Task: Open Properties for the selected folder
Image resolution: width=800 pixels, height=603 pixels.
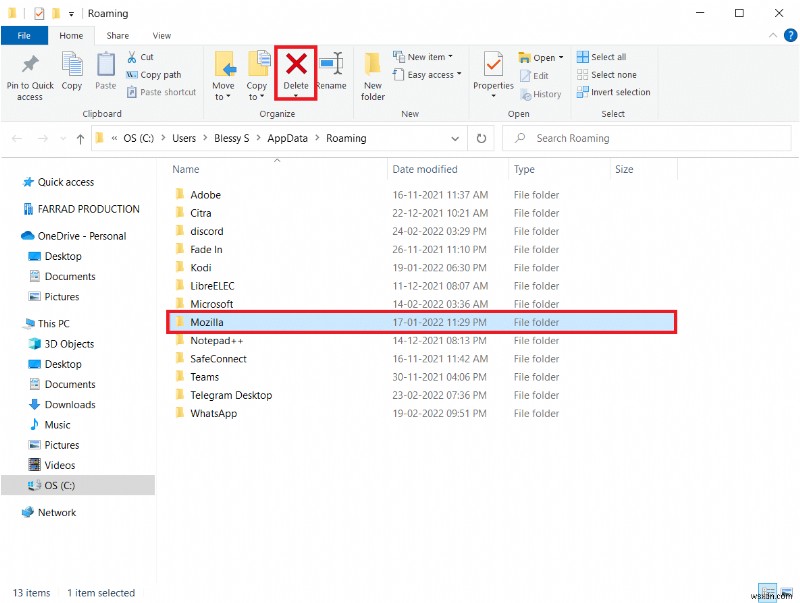Action: coord(492,73)
